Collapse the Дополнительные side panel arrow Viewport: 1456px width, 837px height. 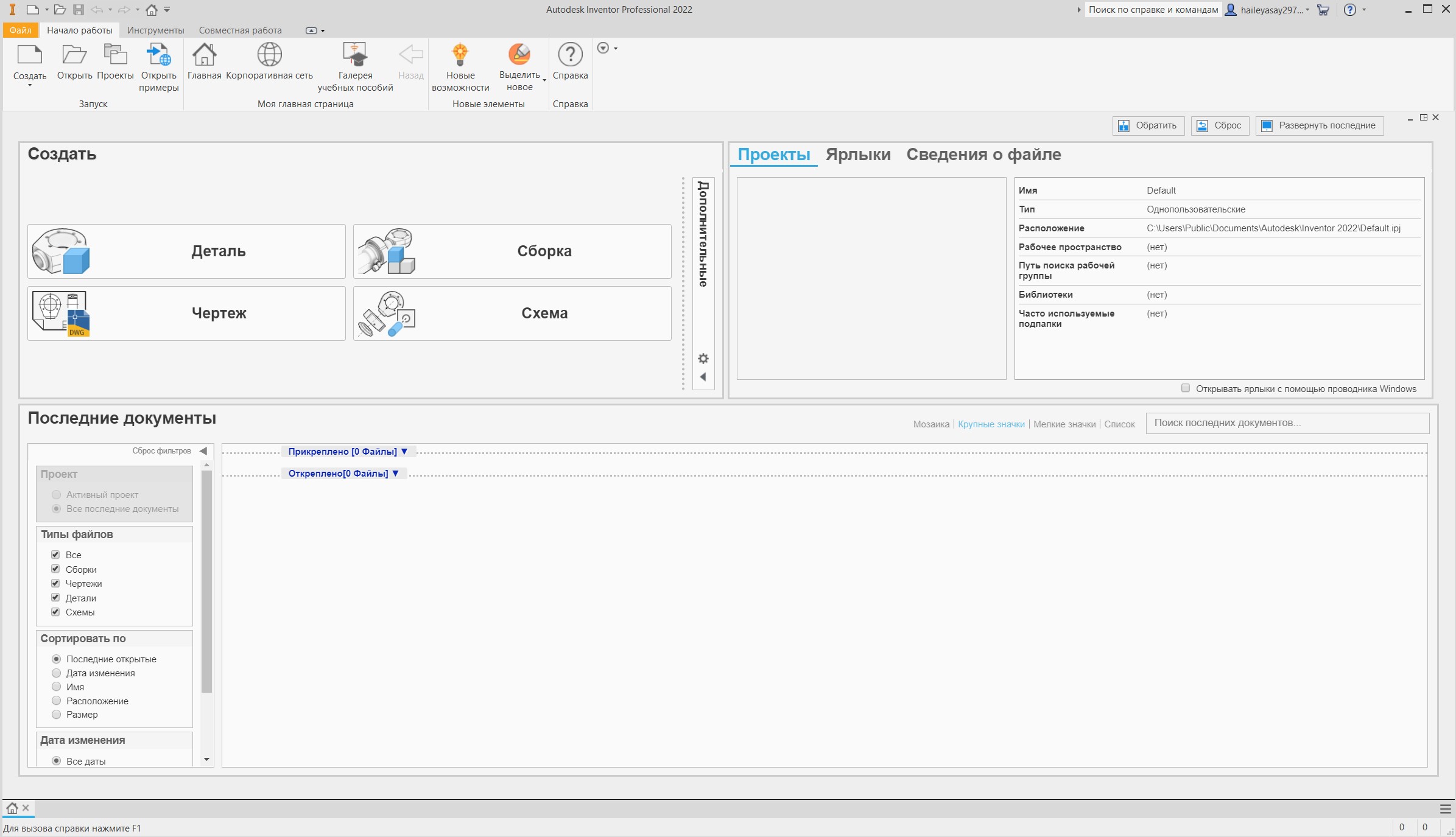tap(703, 377)
